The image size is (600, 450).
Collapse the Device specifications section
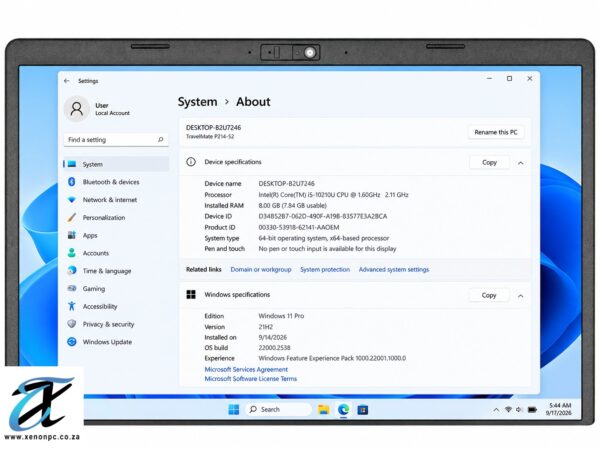click(x=520, y=163)
